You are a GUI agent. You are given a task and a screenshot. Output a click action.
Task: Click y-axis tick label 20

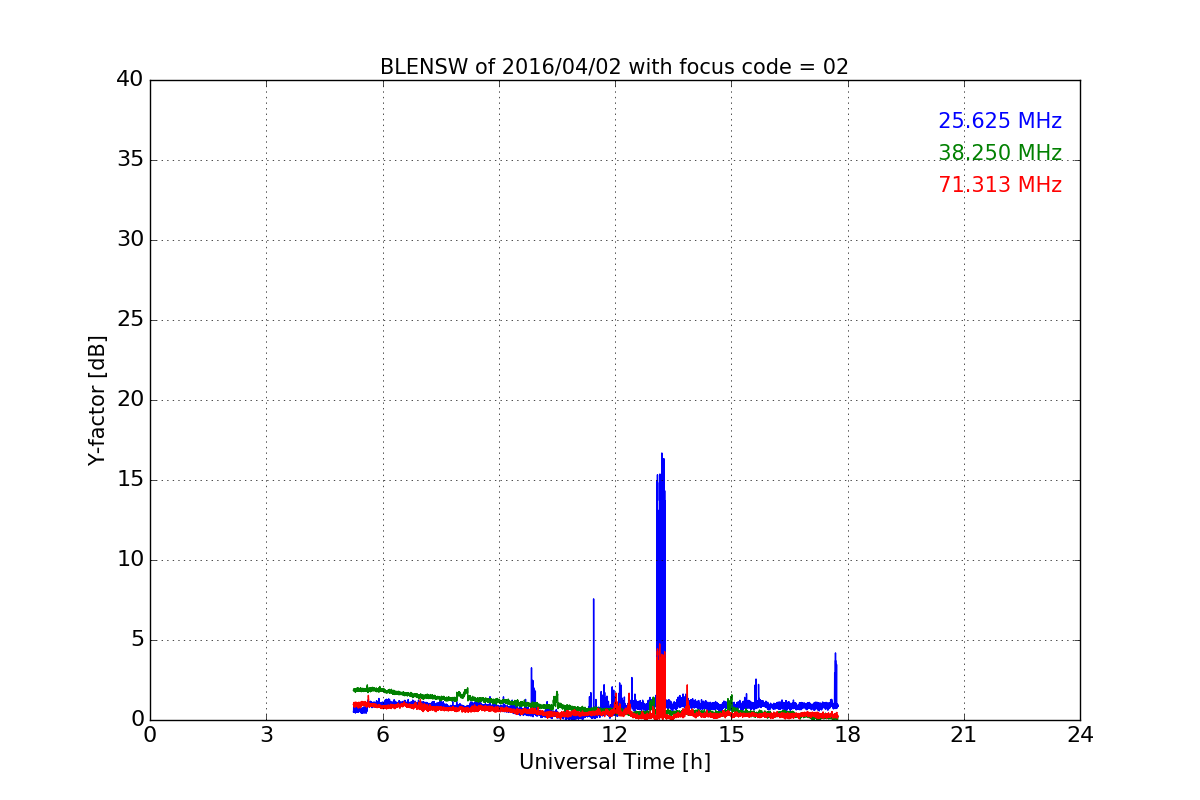(x=130, y=400)
